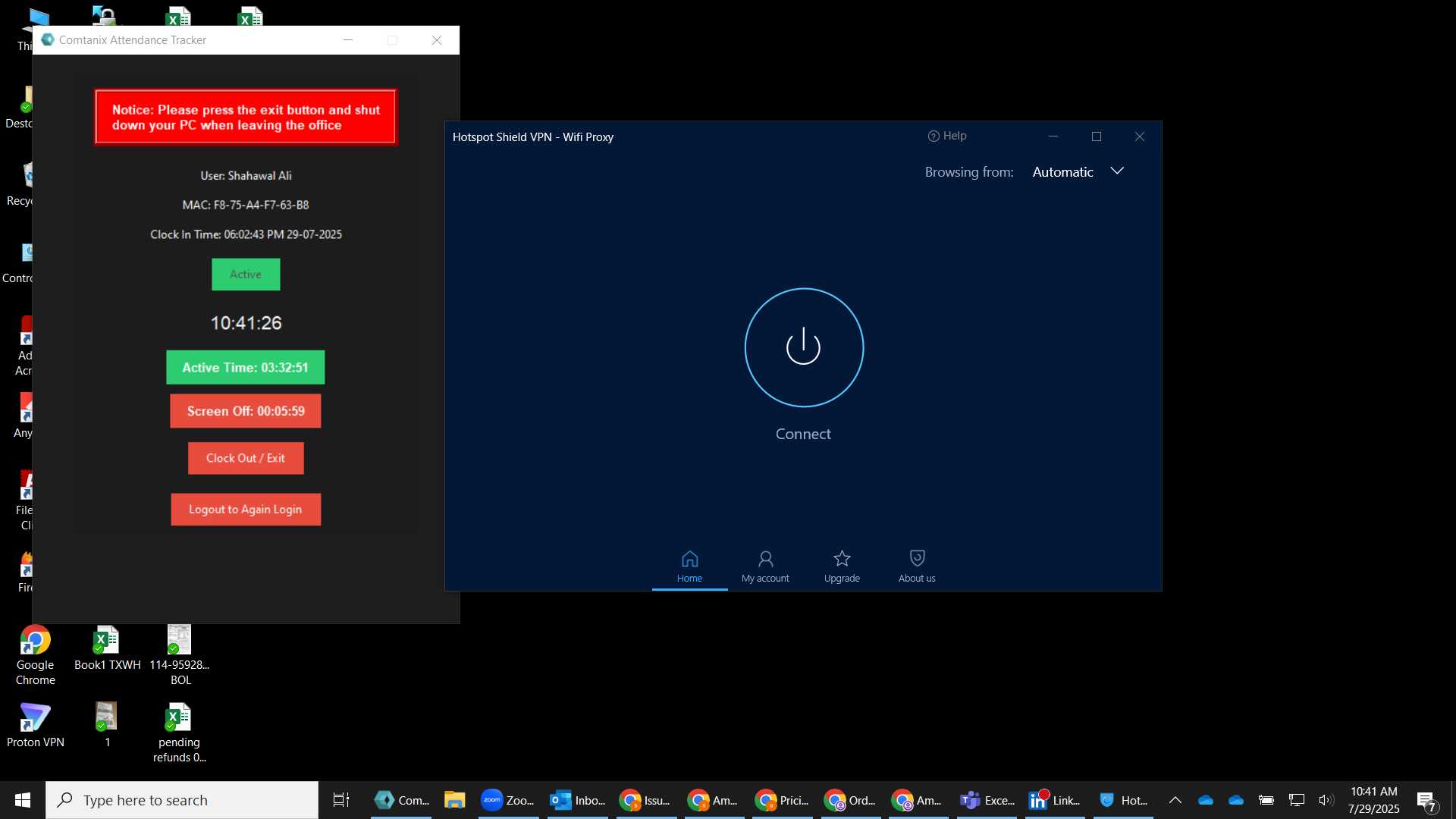1456x819 pixels.
Task: Click the taskbar clock showing 10:41 AM
Action: tap(1374, 800)
